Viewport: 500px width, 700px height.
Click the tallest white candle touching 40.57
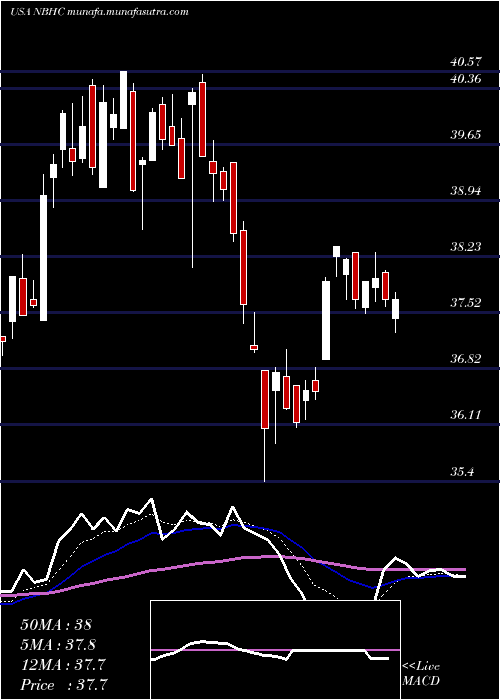coord(123,100)
